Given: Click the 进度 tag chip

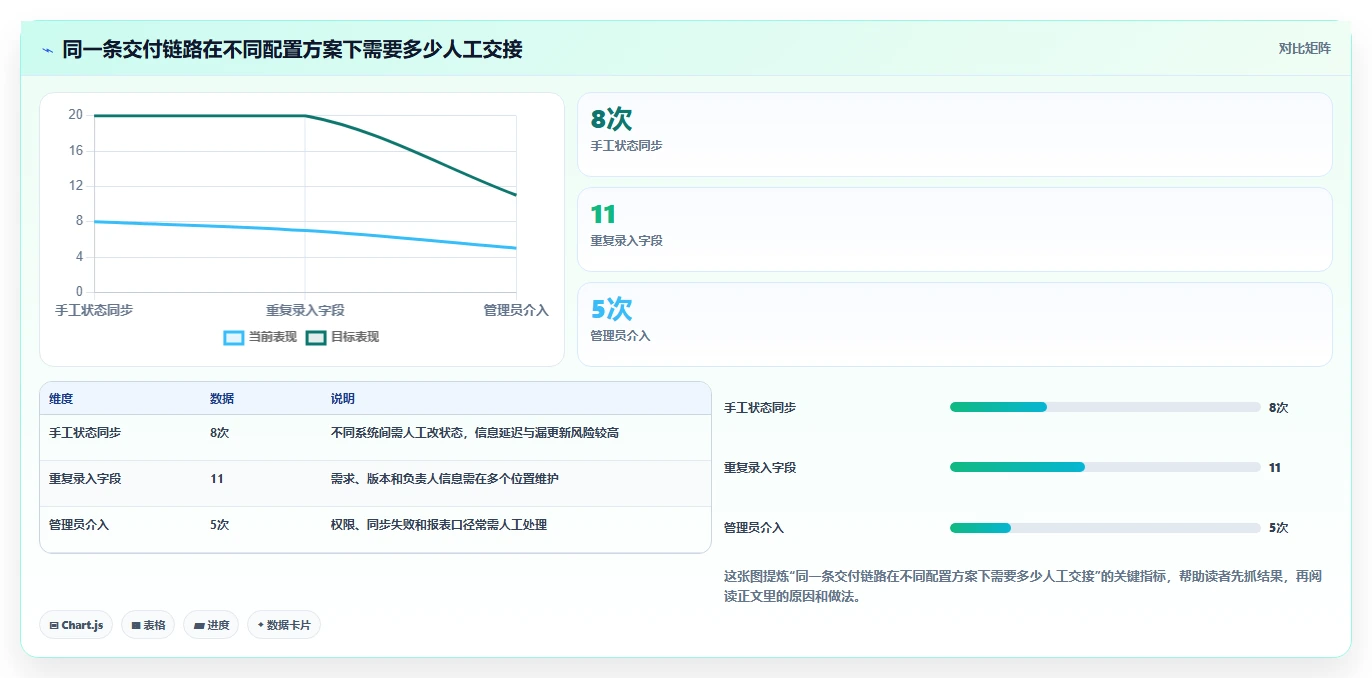Looking at the screenshot, I should point(211,625).
